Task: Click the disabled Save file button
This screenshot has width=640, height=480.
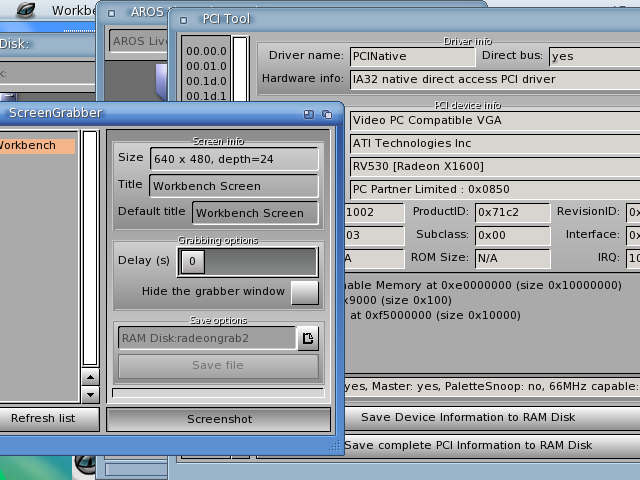Action: pos(218,366)
